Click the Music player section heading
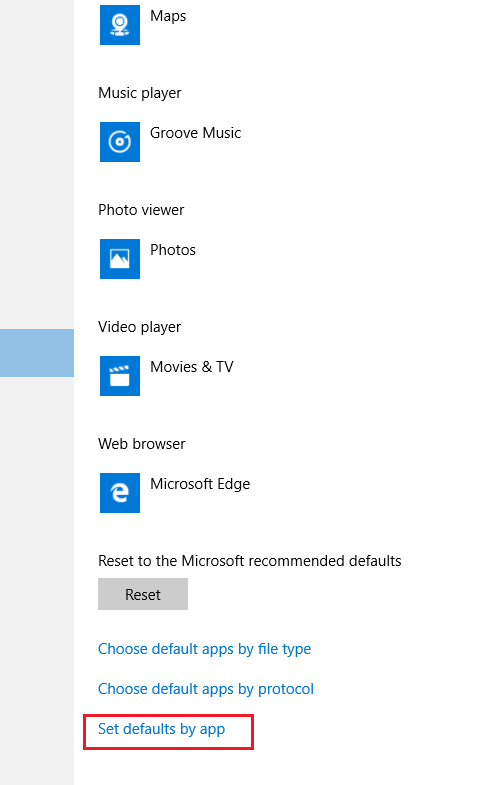This screenshot has width=496, height=785. (140, 93)
